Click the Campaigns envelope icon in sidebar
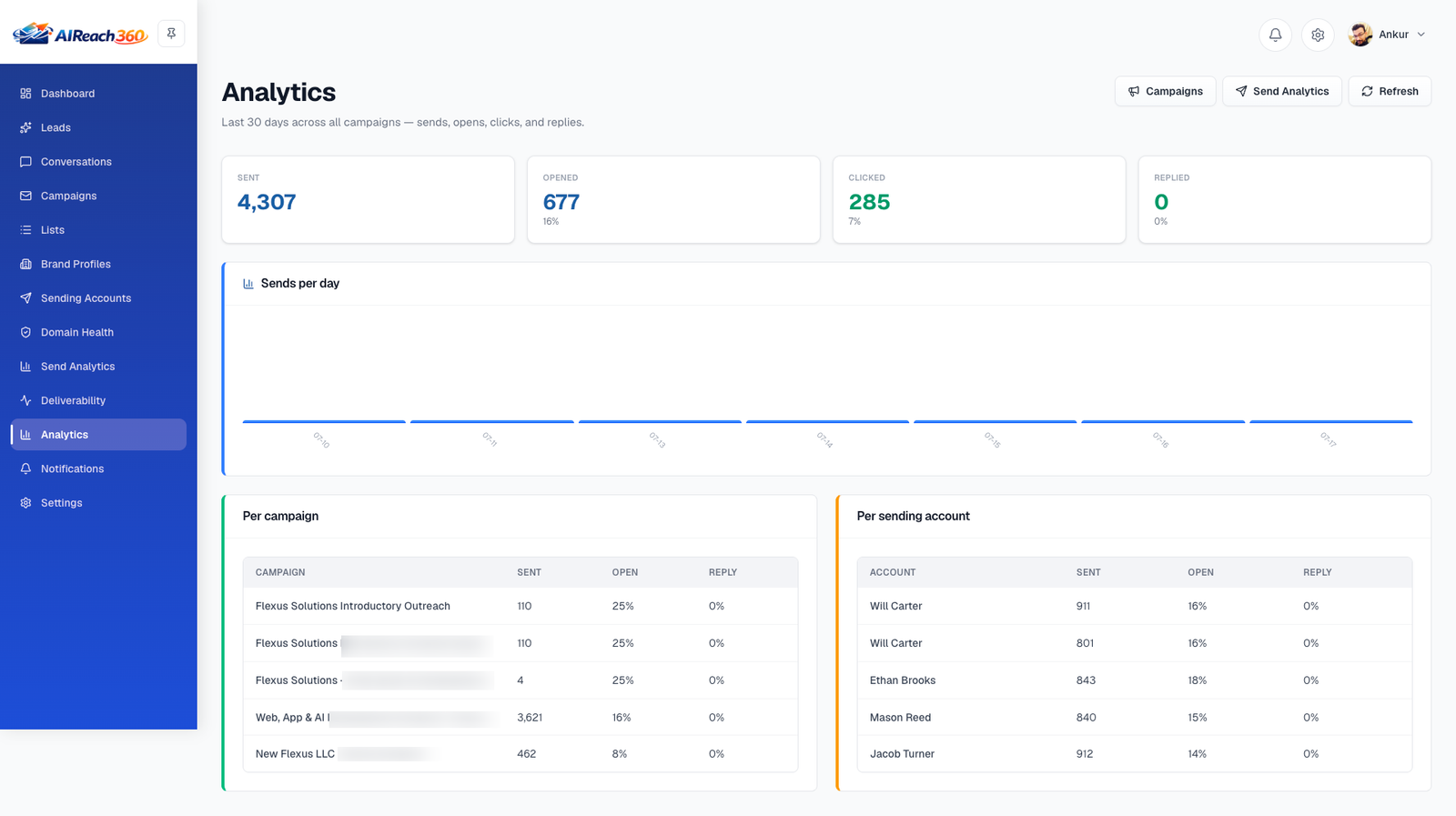The width and height of the screenshot is (1456, 816). [25, 196]
